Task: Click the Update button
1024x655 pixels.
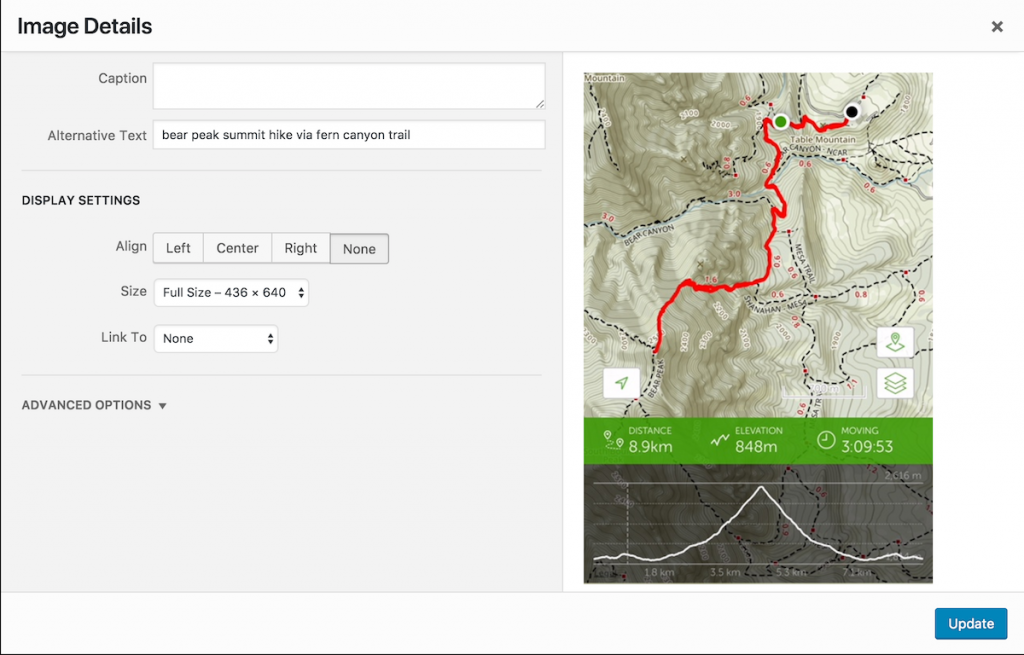Action: (x=970, y=624)
